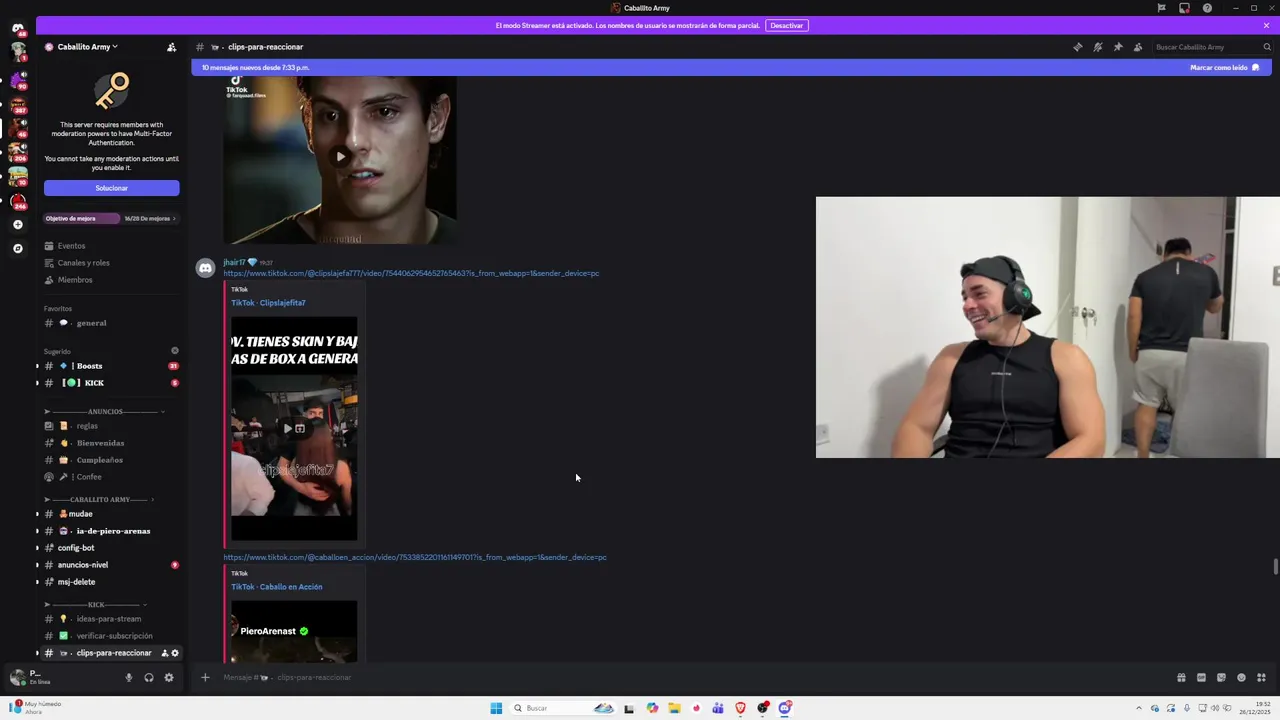Open the new messages banner since 7:33 p.m.
This screenshot has height=720, width=1280.
pyautogui.click(x=255, y=68)
